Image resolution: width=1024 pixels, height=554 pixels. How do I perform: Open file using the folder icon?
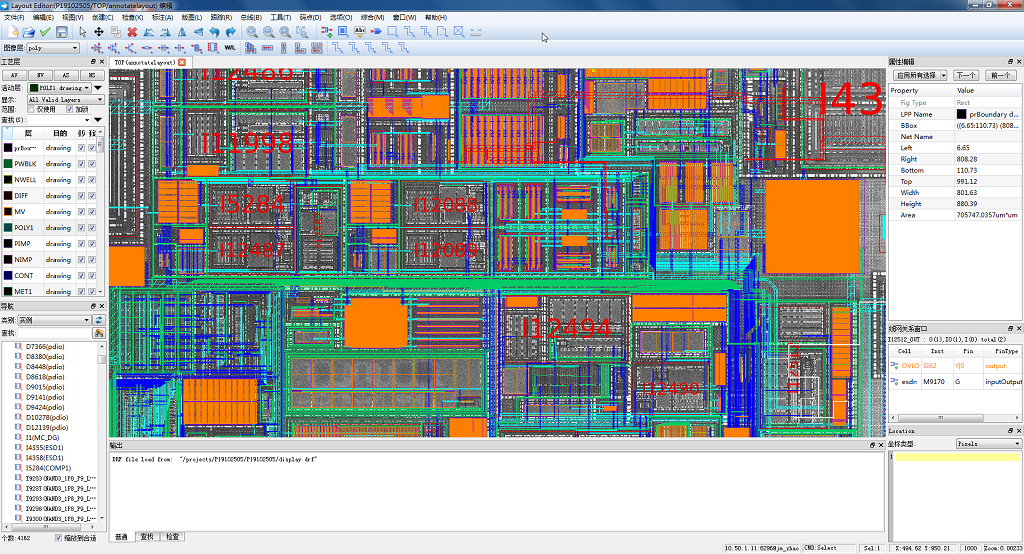pos(29,31)
